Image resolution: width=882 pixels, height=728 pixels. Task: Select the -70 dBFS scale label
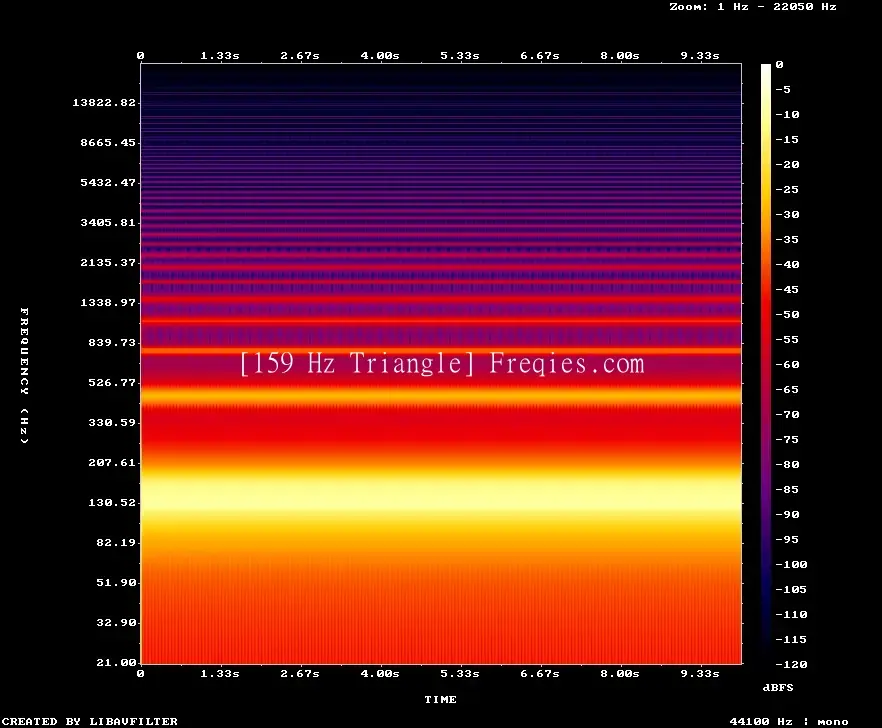point(787,415)
